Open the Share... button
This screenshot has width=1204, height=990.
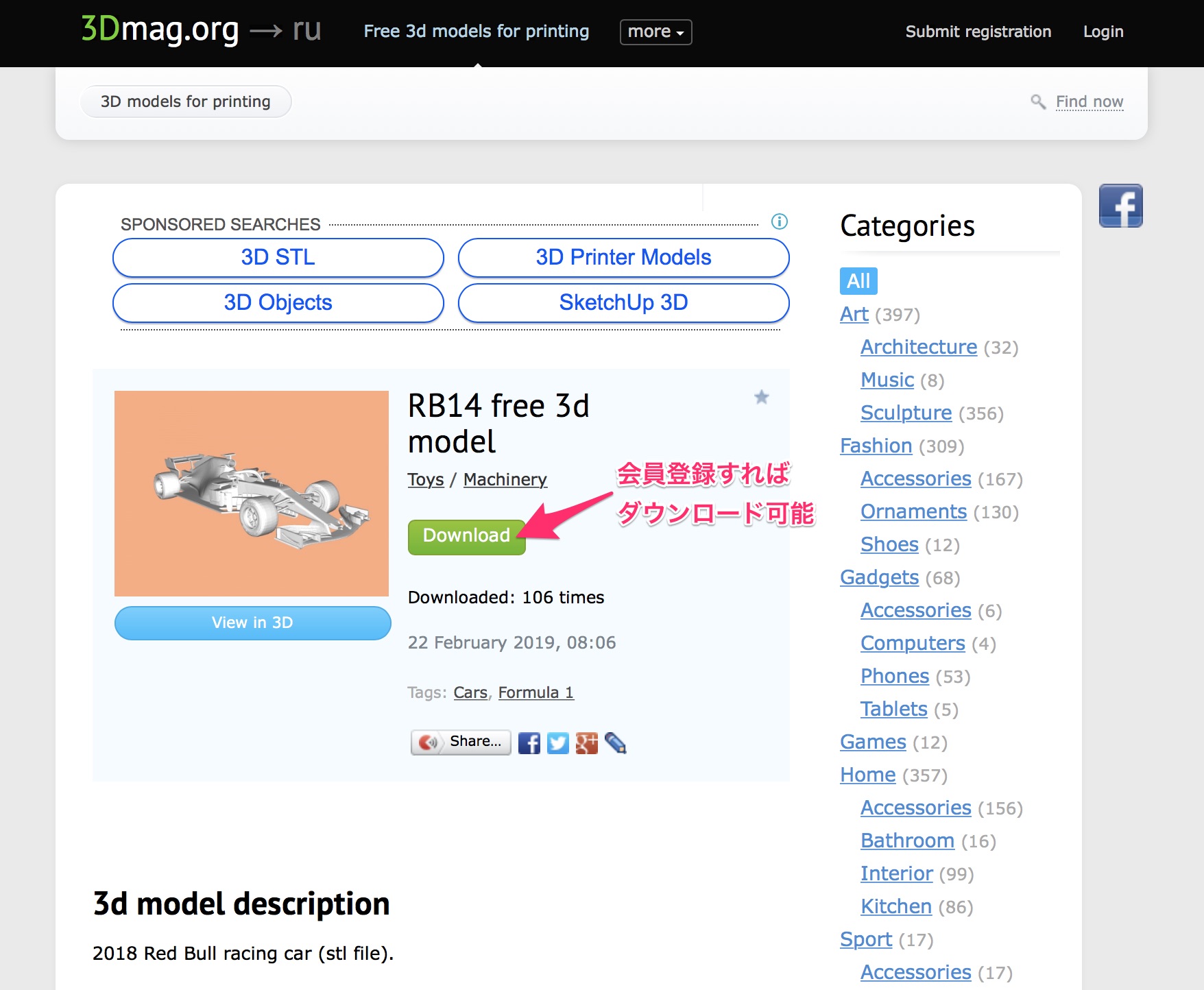[461, 742]
